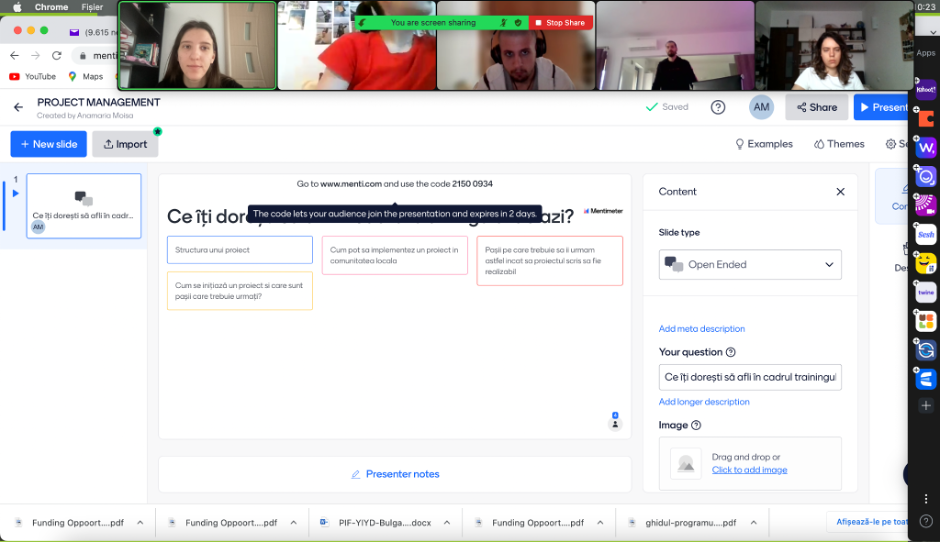Open the help question mark icon
This screenshot has width=941, height=543.
tap(718, 107)
